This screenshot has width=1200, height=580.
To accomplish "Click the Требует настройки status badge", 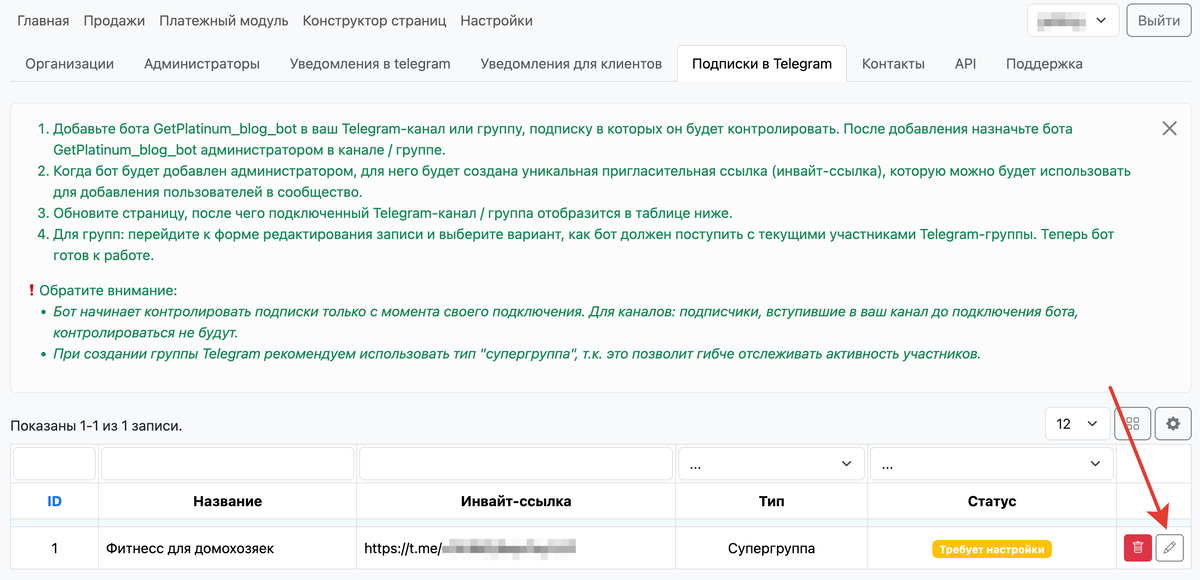I will pos(992,549).
